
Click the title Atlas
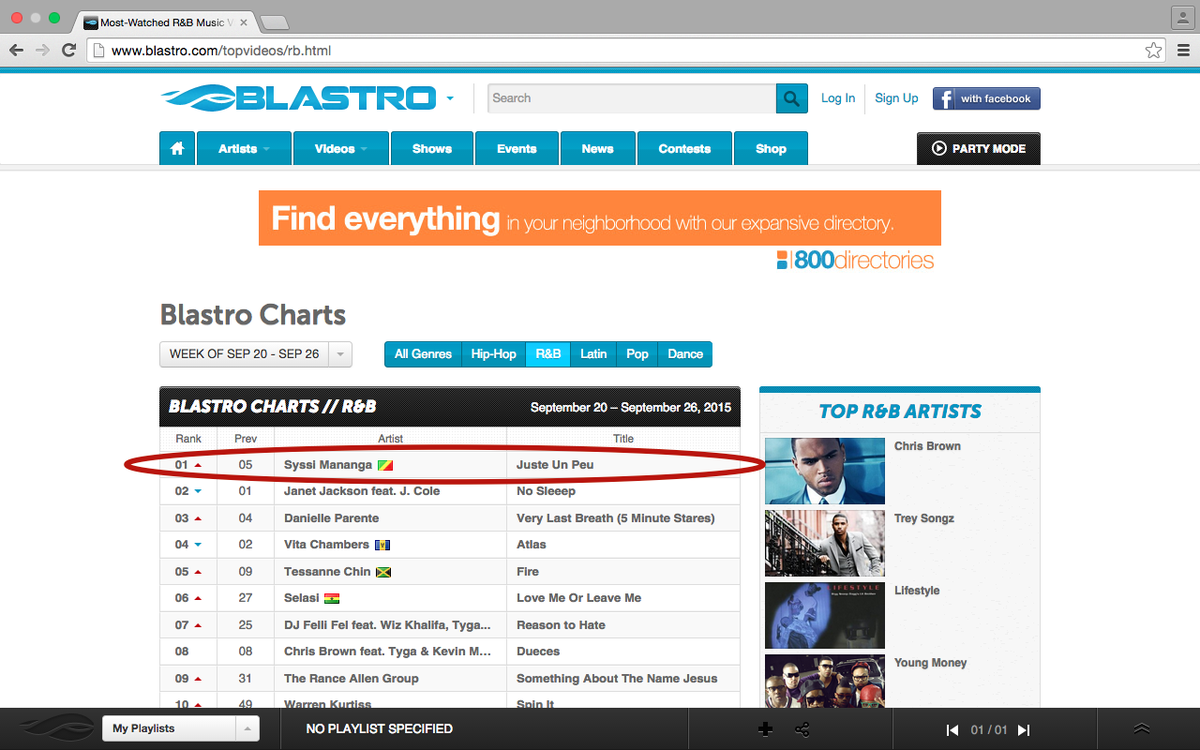click(x=531, y=544)
